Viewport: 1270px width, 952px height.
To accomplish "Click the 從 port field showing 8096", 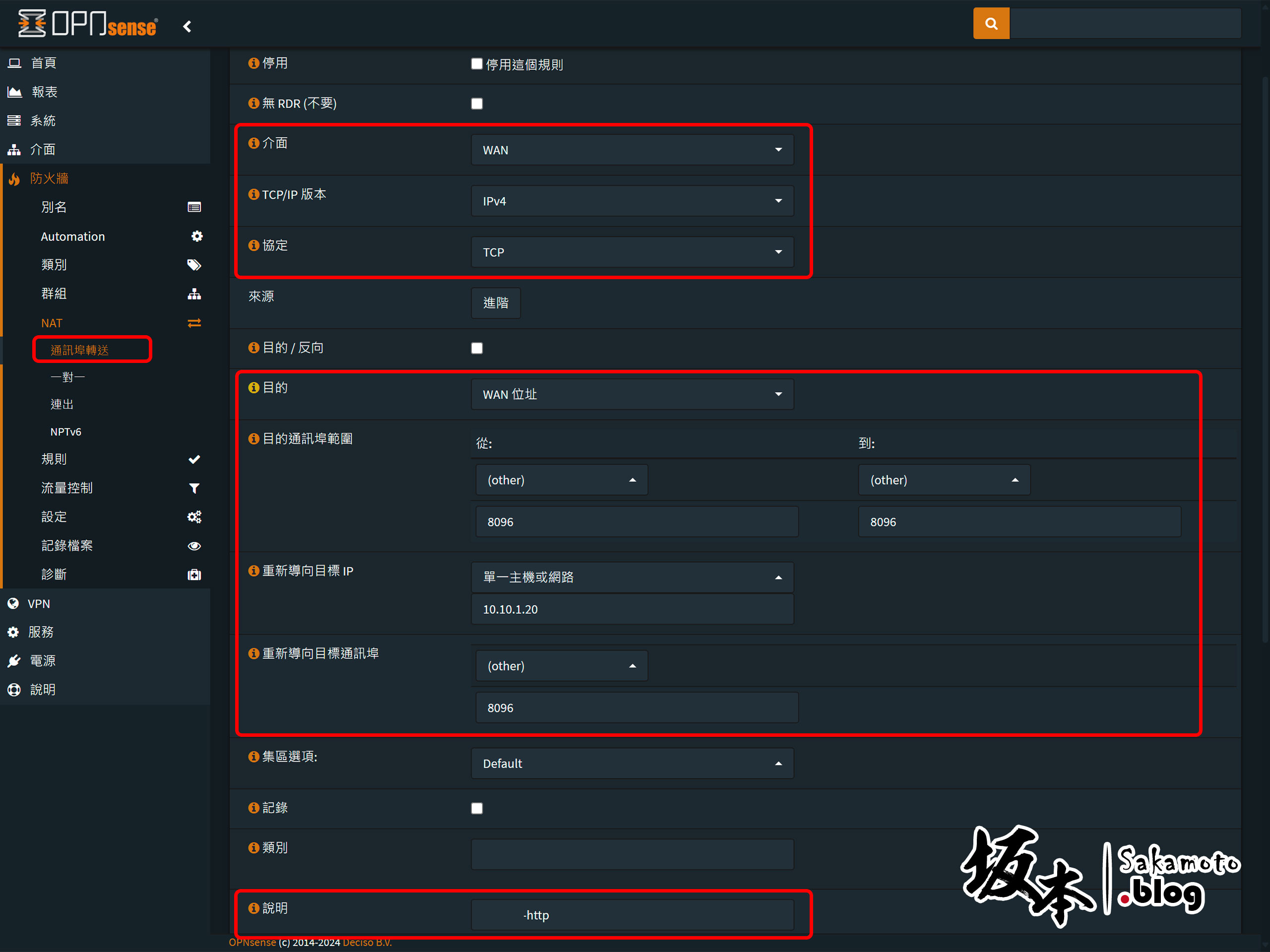I will click(x=636, y=522).
